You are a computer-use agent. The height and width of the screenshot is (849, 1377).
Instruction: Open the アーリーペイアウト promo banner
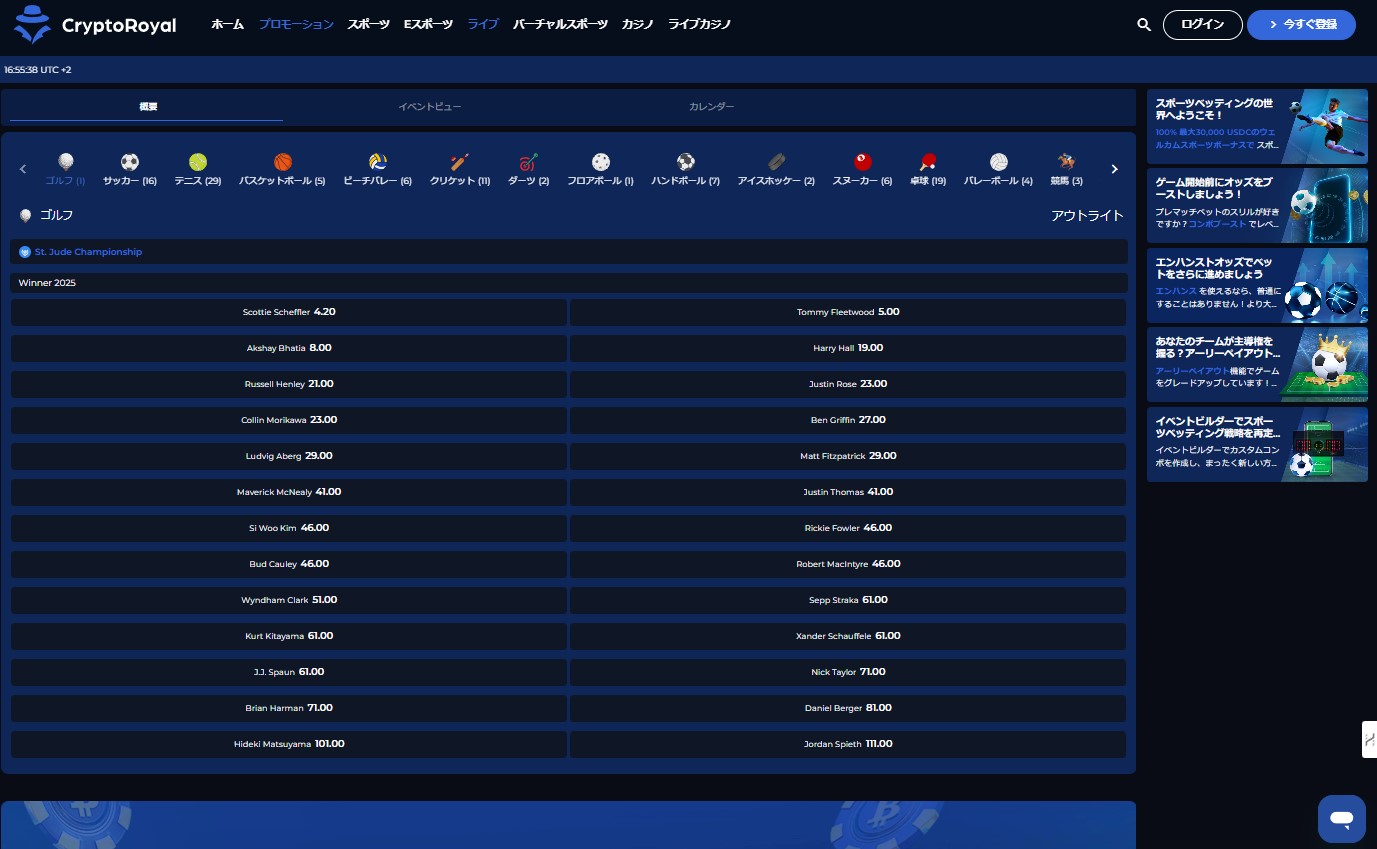pos(1257,365)
